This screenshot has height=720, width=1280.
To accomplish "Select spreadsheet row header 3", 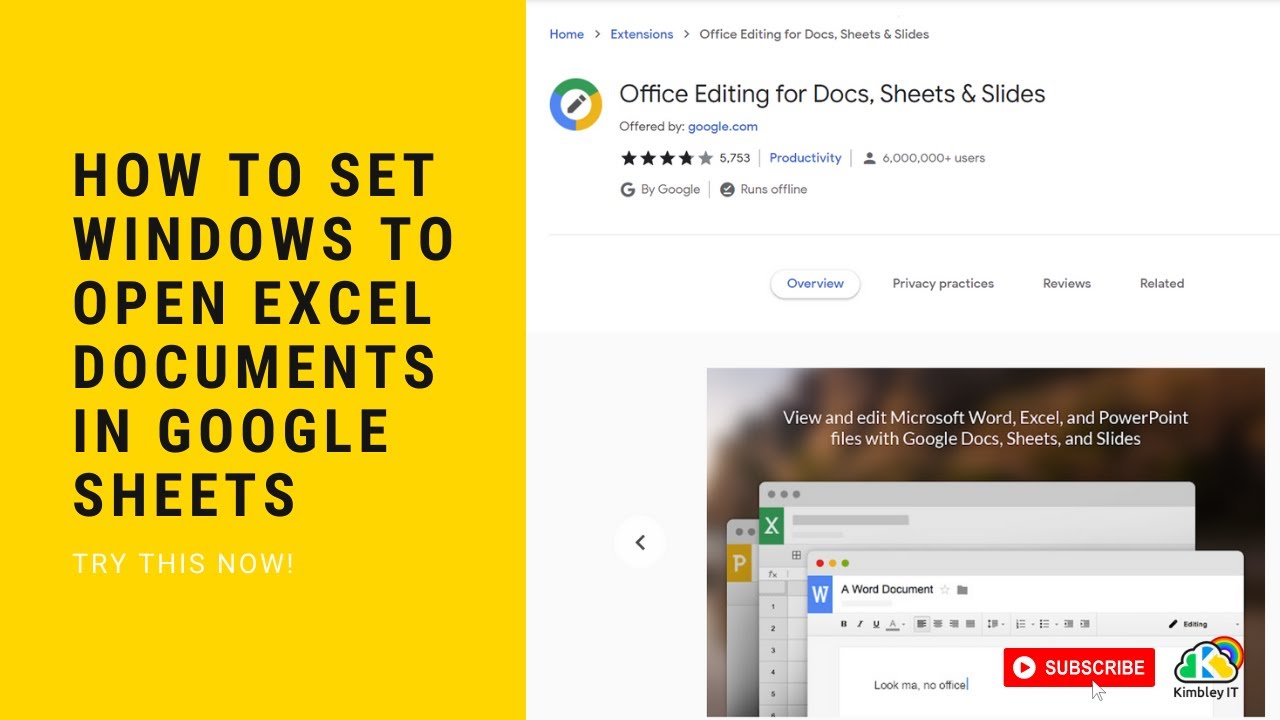I will pyautogui.click(x=772, y=650).
